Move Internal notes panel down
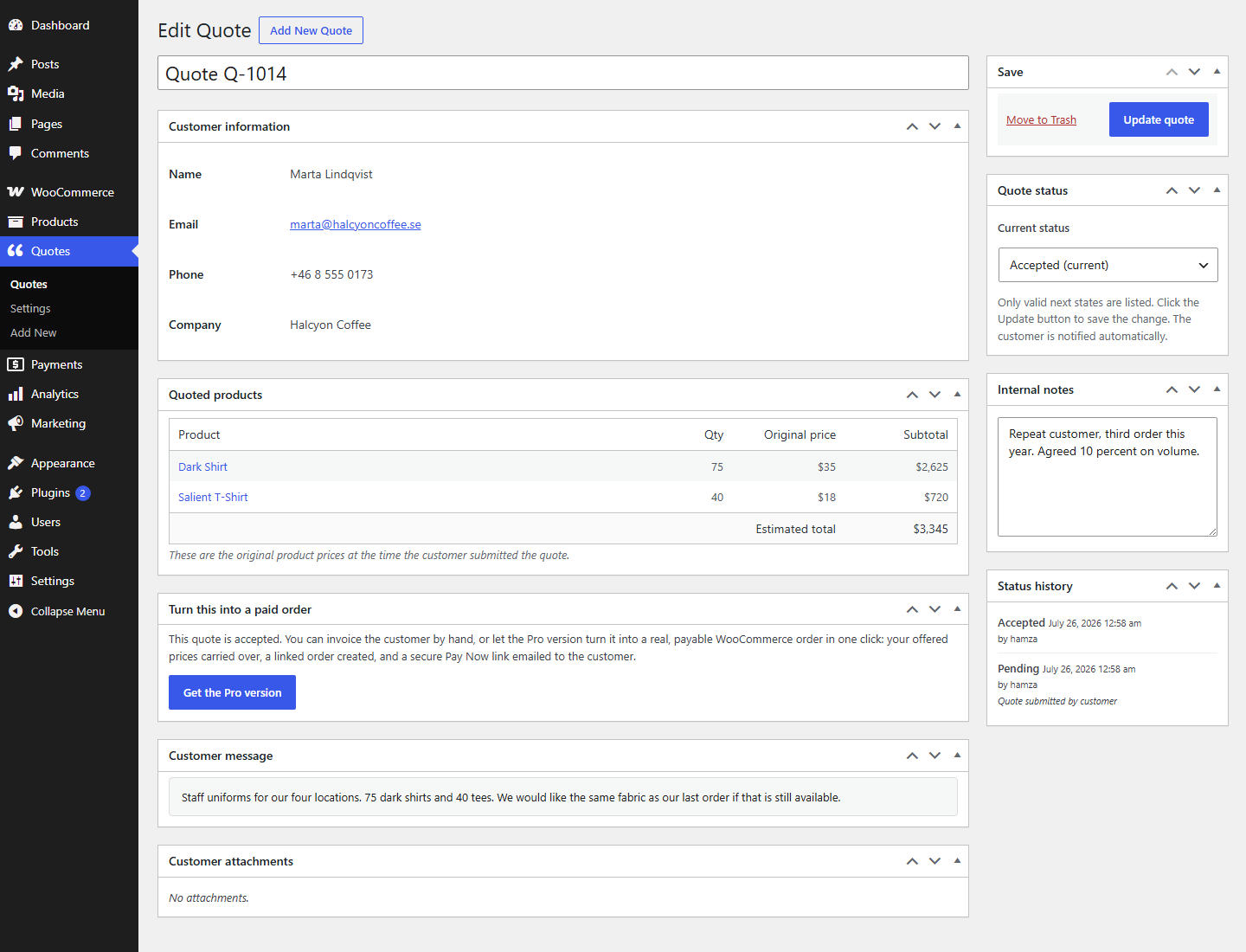1246x952 pixels. (x=1194, y=389)
